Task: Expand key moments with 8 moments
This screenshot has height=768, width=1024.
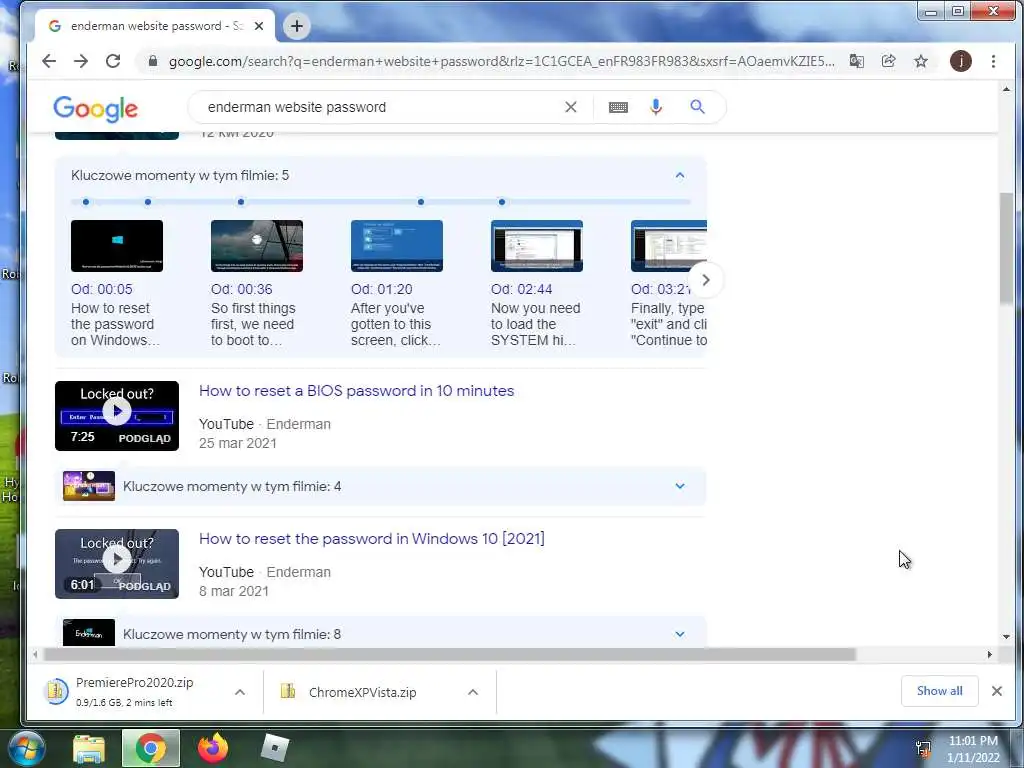Action: point(381,633)
